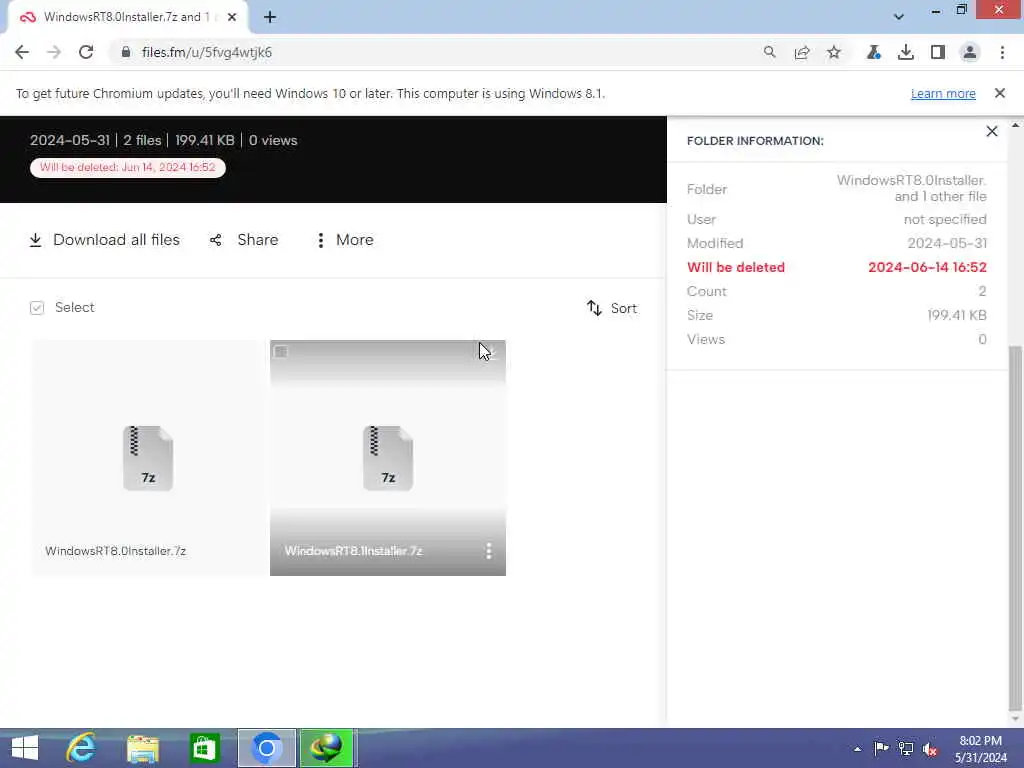Screen dimensions: 1024x768
Task: Tick the Select all checkbox
Action: pos(37,308)
